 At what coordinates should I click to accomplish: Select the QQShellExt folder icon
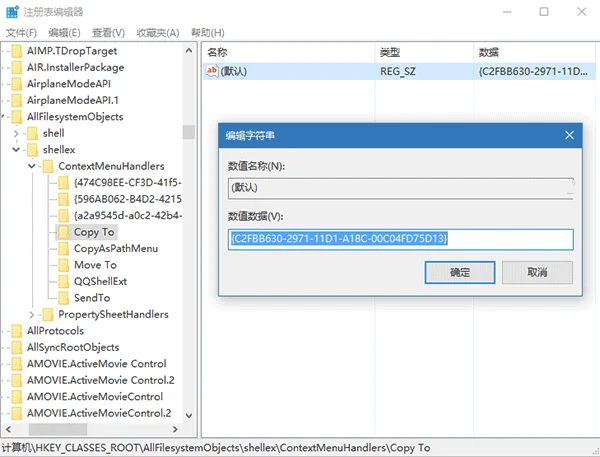tap(64, 281)
